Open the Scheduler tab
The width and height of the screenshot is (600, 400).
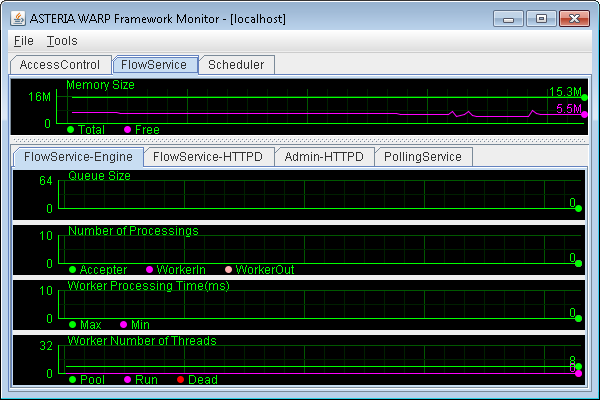(x=236, y=65)
